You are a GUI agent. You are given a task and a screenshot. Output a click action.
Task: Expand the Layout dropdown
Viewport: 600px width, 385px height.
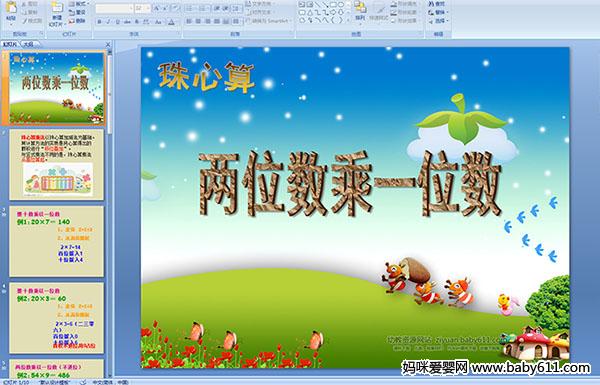[78, 4]
